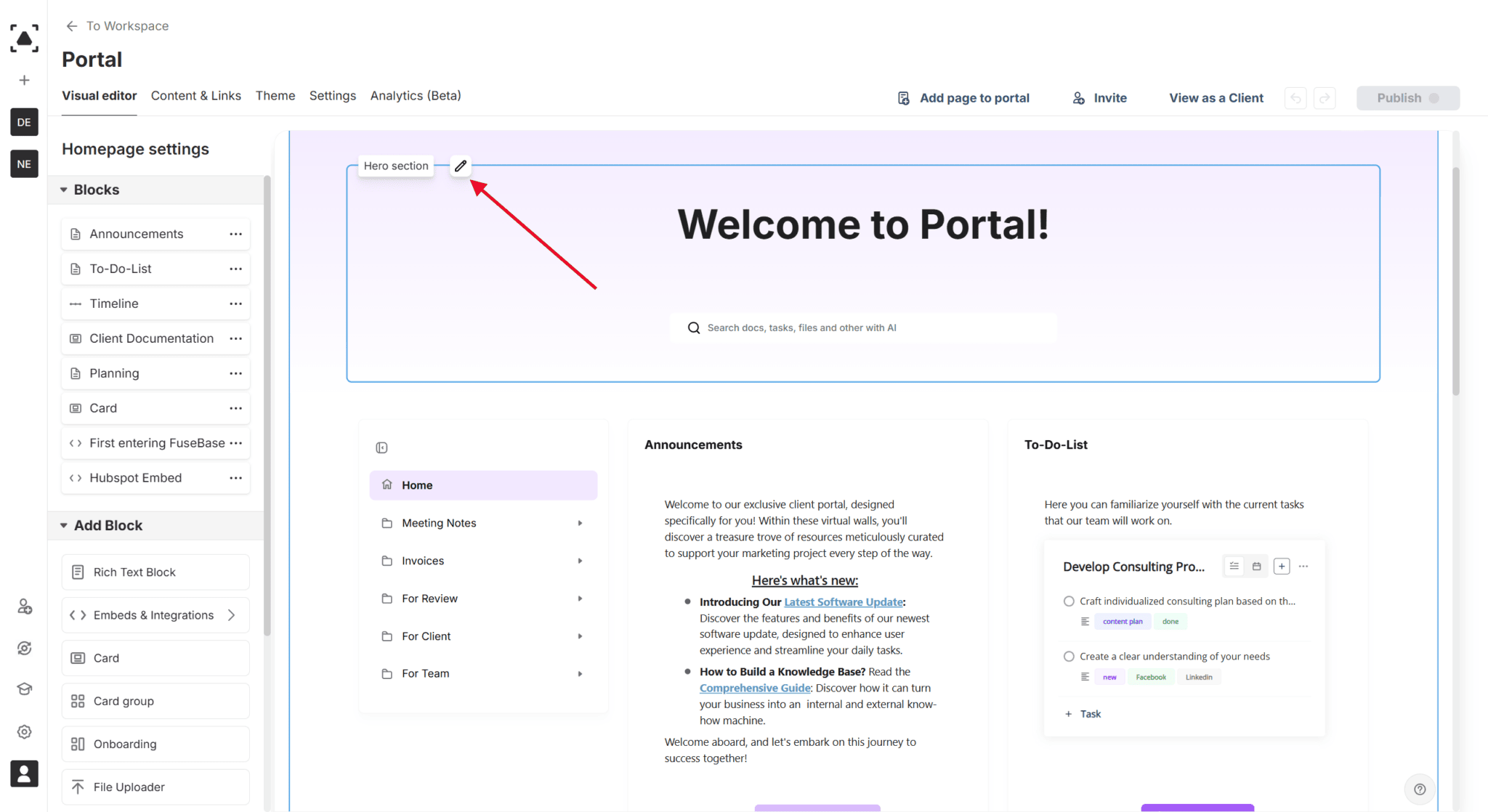Expand the Meeting Notes folder
Viewport: 1488px width, 812px height.
[x=580, y=522]
